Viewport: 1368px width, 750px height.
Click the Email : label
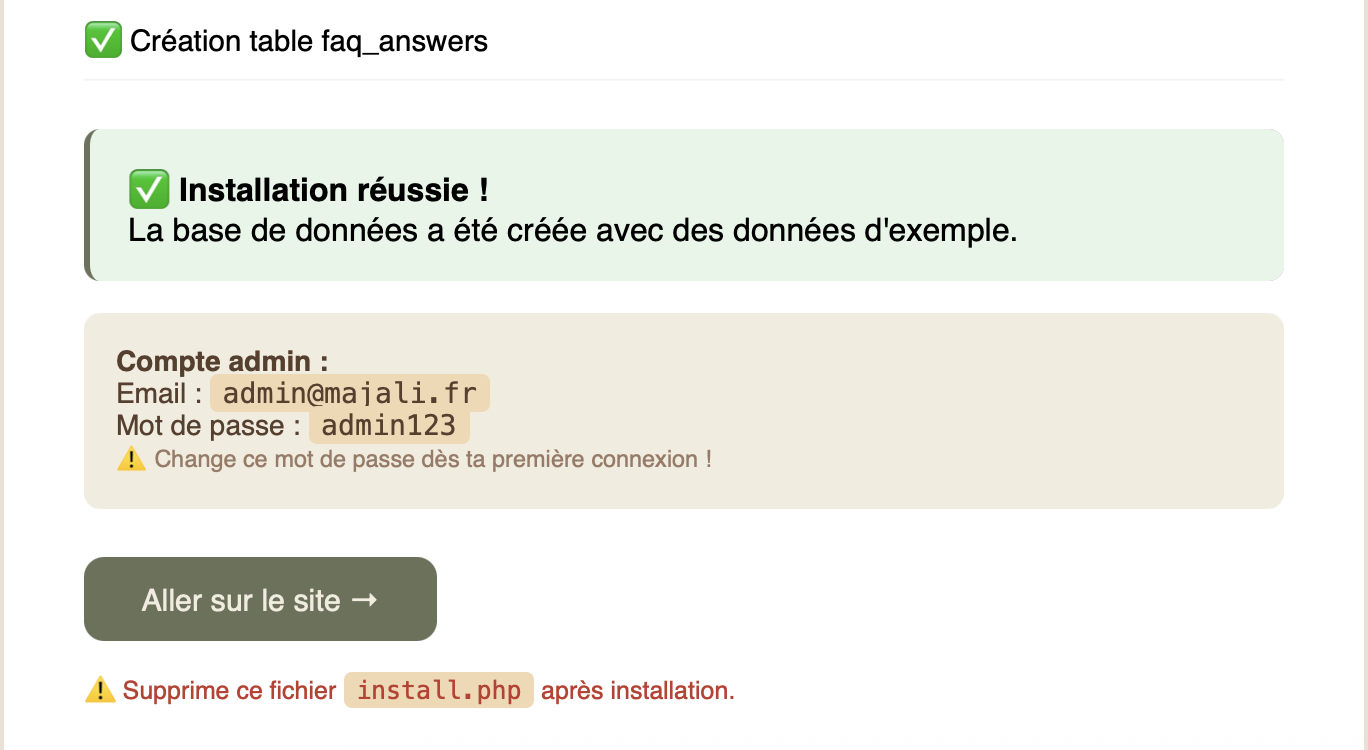tap(160, 393)
